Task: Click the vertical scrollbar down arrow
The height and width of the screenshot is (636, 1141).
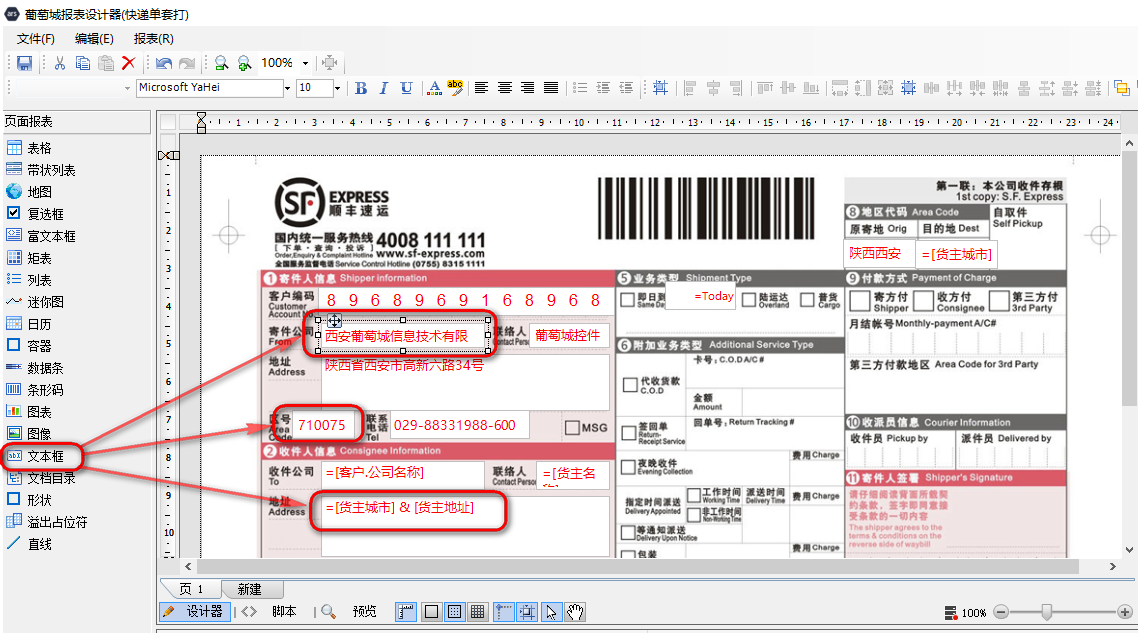Action: coord(1129,550)
